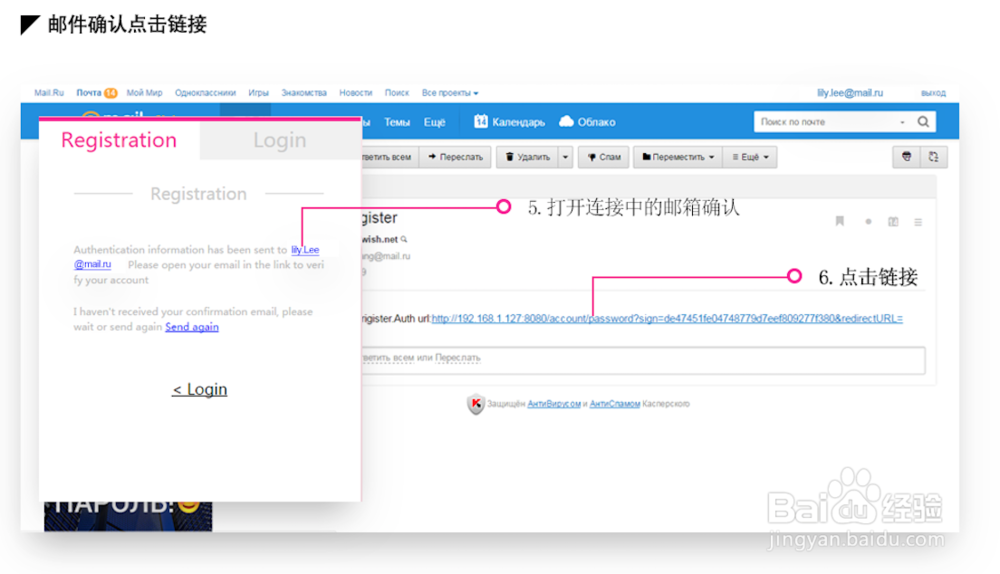Viewport: 1000px width, 574px height.
Task: Open Ещё in the blue mail header
Action: 434,122
